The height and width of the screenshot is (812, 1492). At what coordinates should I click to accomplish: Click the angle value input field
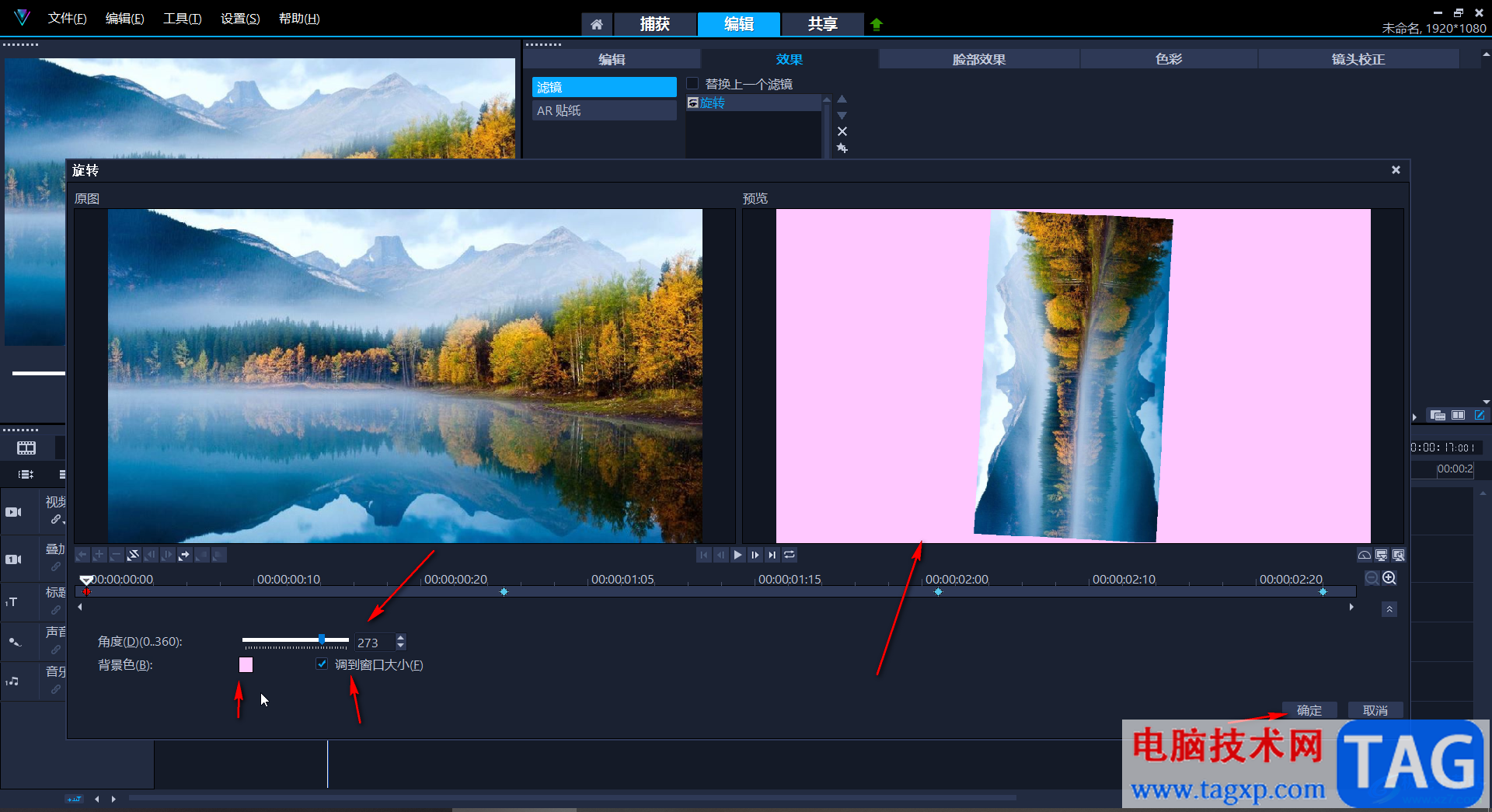pos(375,643)
